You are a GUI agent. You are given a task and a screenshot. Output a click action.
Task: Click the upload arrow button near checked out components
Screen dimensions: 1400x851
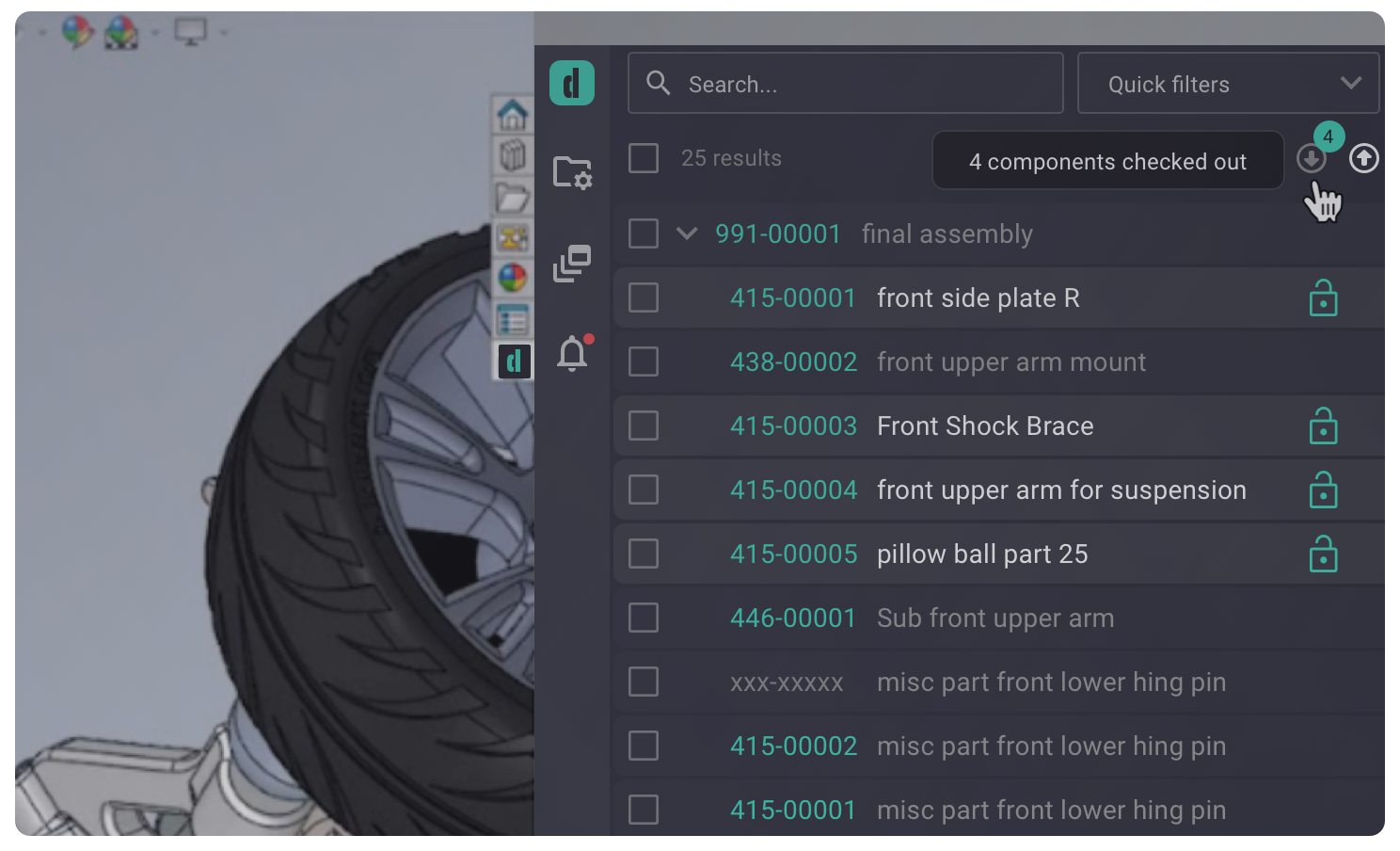[x=1363, y=159]
